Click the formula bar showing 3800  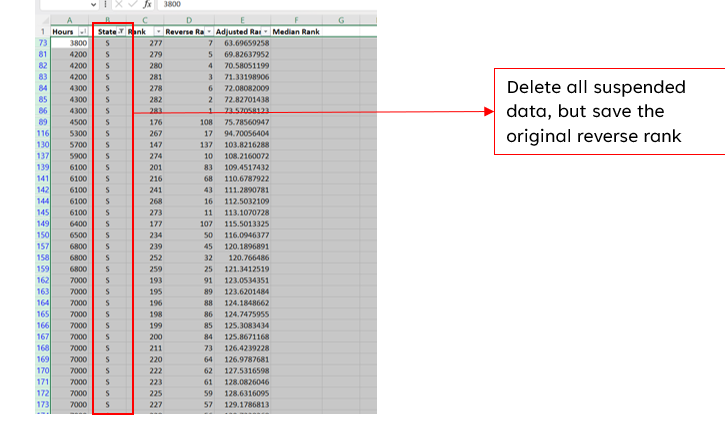[267, 4]
